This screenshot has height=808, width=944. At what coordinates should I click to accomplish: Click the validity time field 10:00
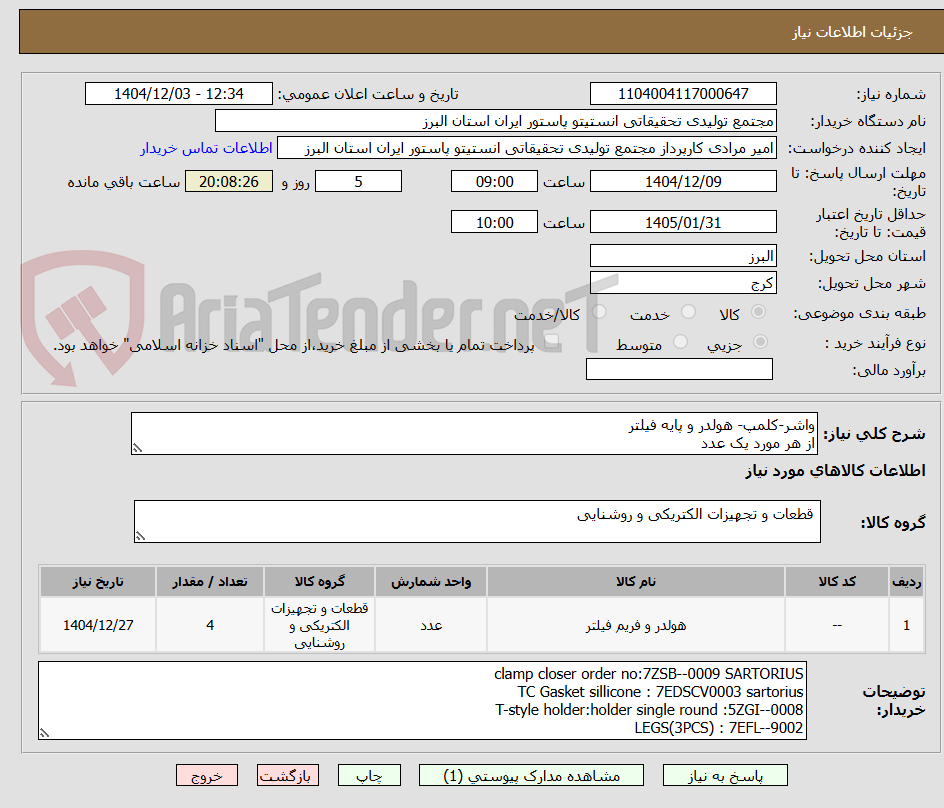pyautogui.click(x=494, y=222)
